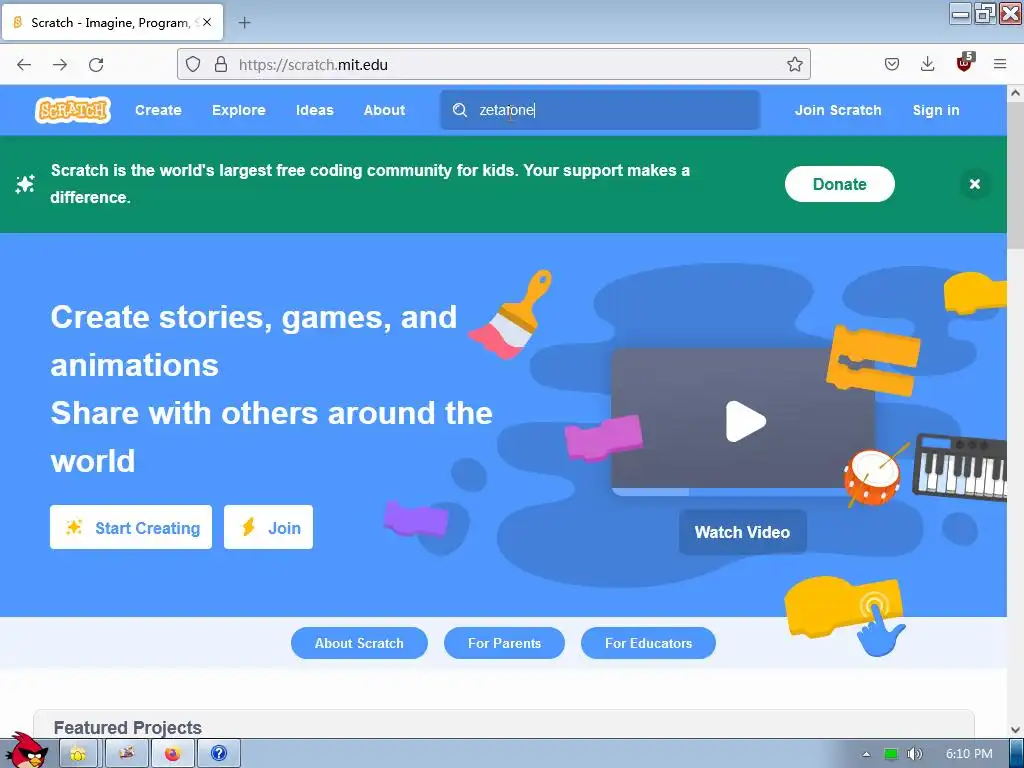The width and height of the screenshot is (1024, 768).
Task: Click page scrollbar up arrow
Action: (x=1016, y=93)
